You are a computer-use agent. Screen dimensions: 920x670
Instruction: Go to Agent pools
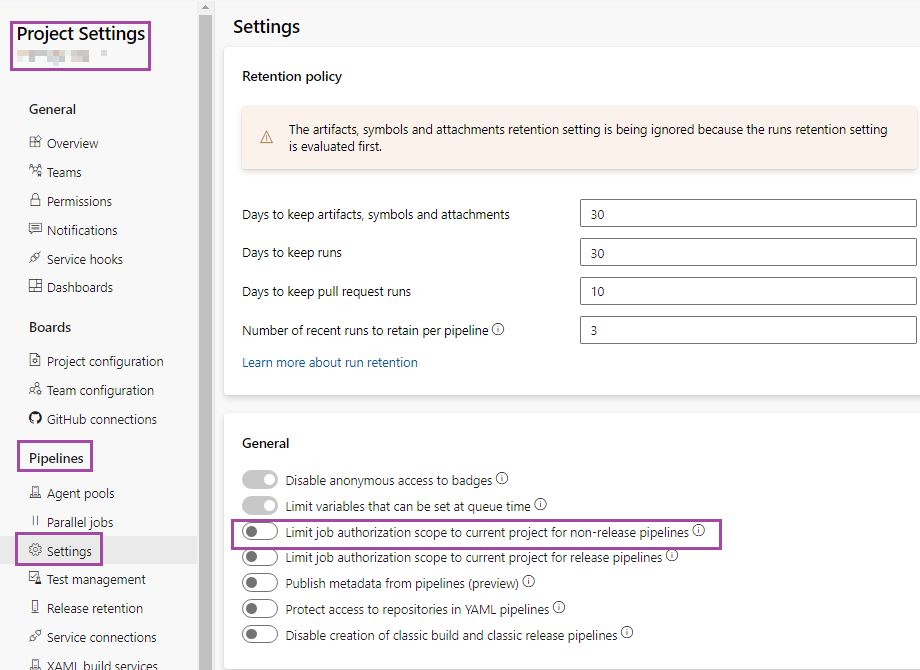pyautogui.click(x=80, y=493)
